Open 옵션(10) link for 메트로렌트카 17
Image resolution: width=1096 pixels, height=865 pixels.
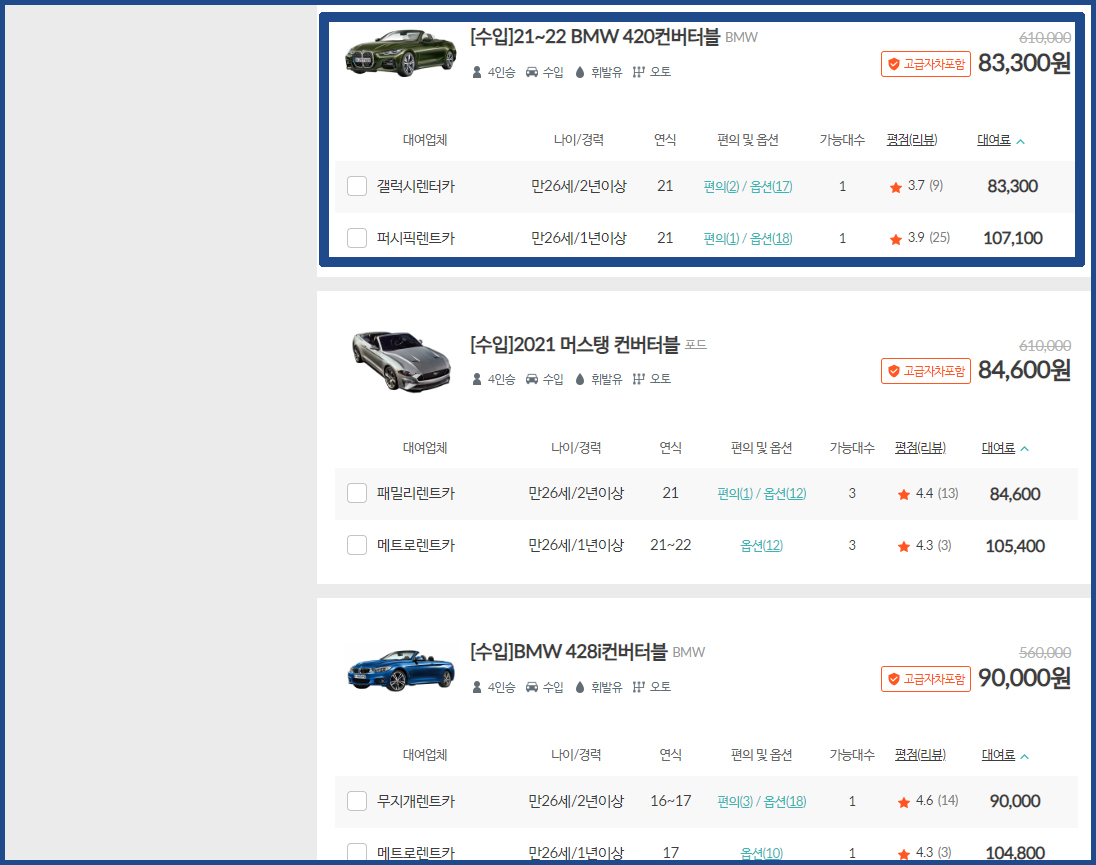[762, 852]
